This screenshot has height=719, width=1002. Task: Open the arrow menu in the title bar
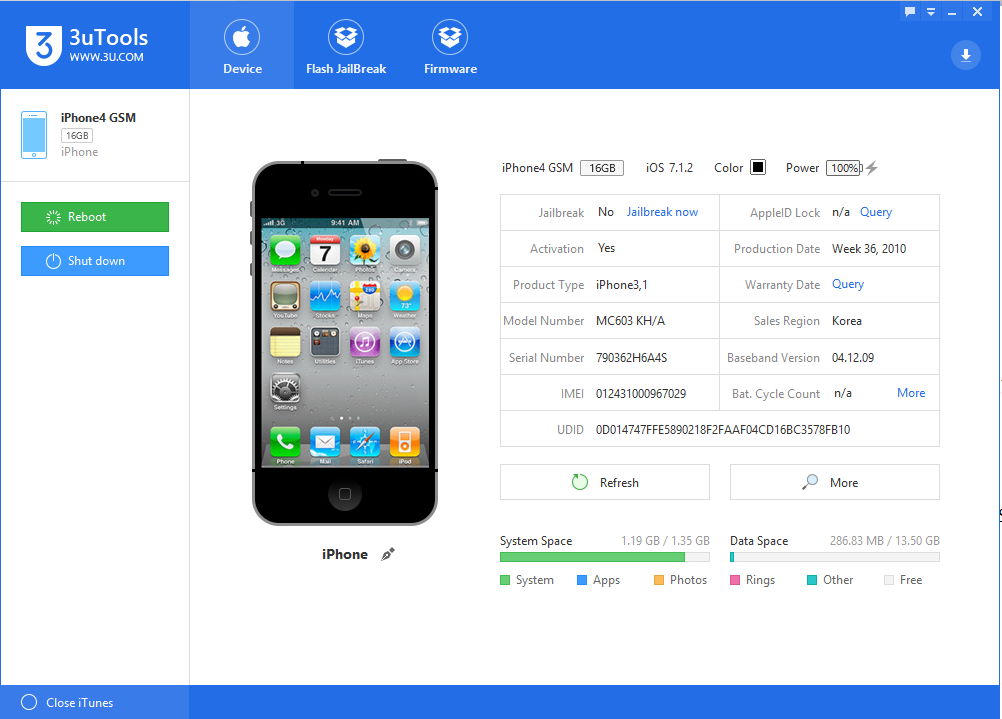click(930, 11)
